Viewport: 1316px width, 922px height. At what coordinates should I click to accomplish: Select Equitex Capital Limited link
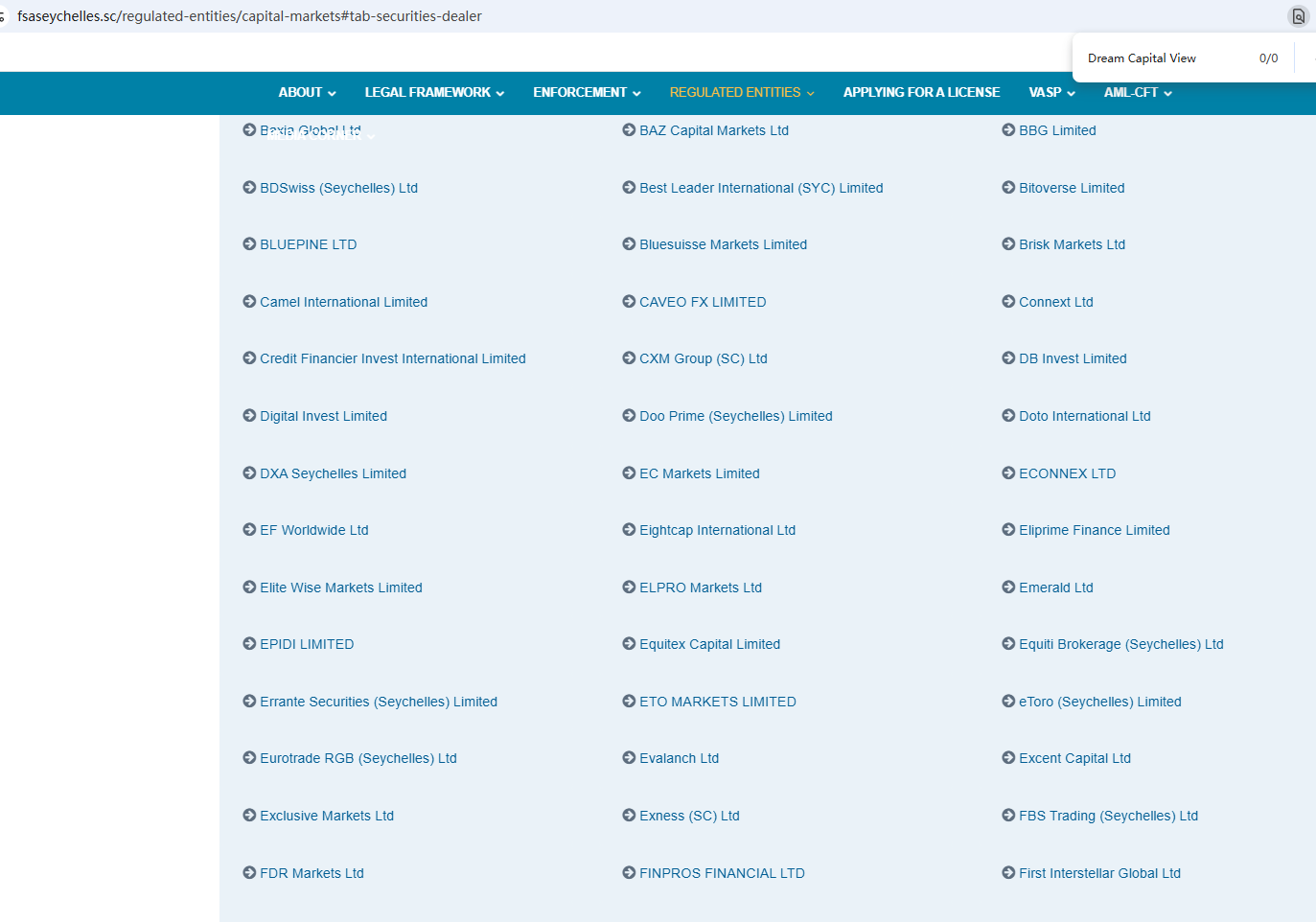tap(709, 644)
